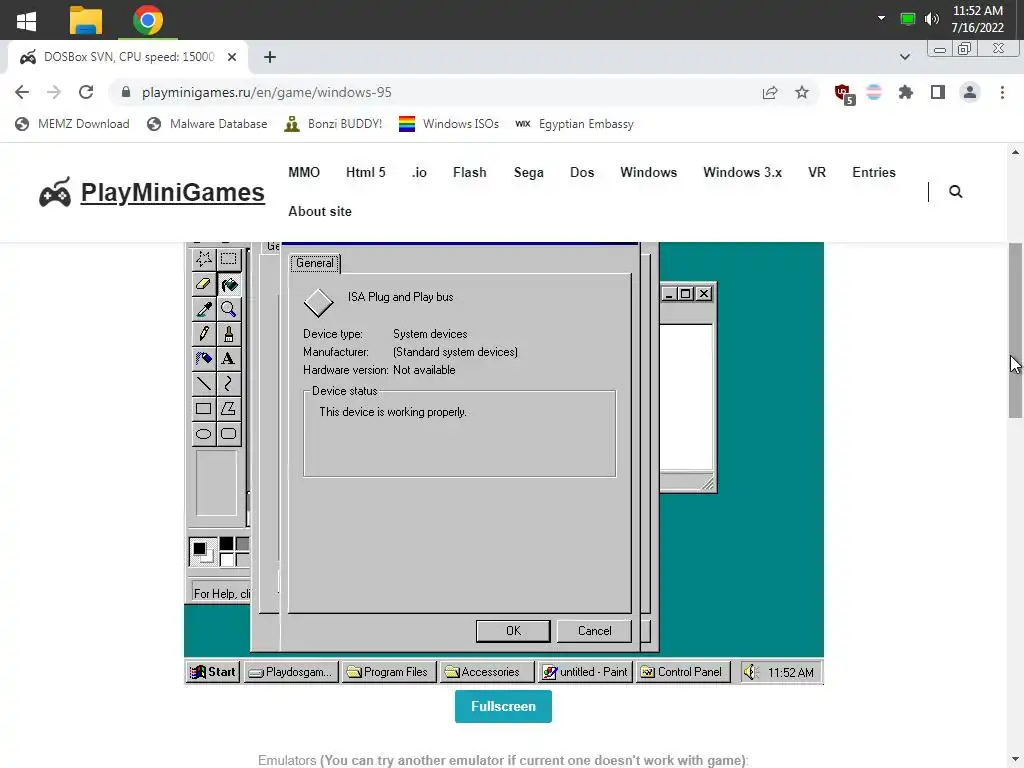This screenshot has height=768, width=1024.
Task: Open the Entries menu item
Action: [874, 172]
